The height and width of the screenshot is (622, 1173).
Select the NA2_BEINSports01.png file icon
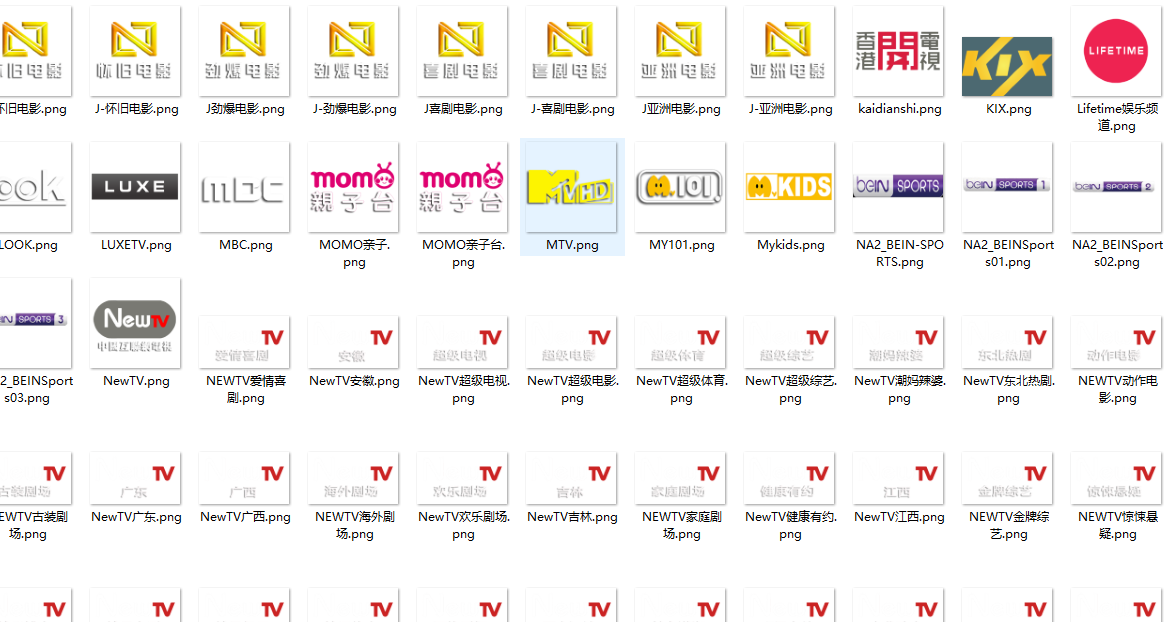tap(1007, 187)
